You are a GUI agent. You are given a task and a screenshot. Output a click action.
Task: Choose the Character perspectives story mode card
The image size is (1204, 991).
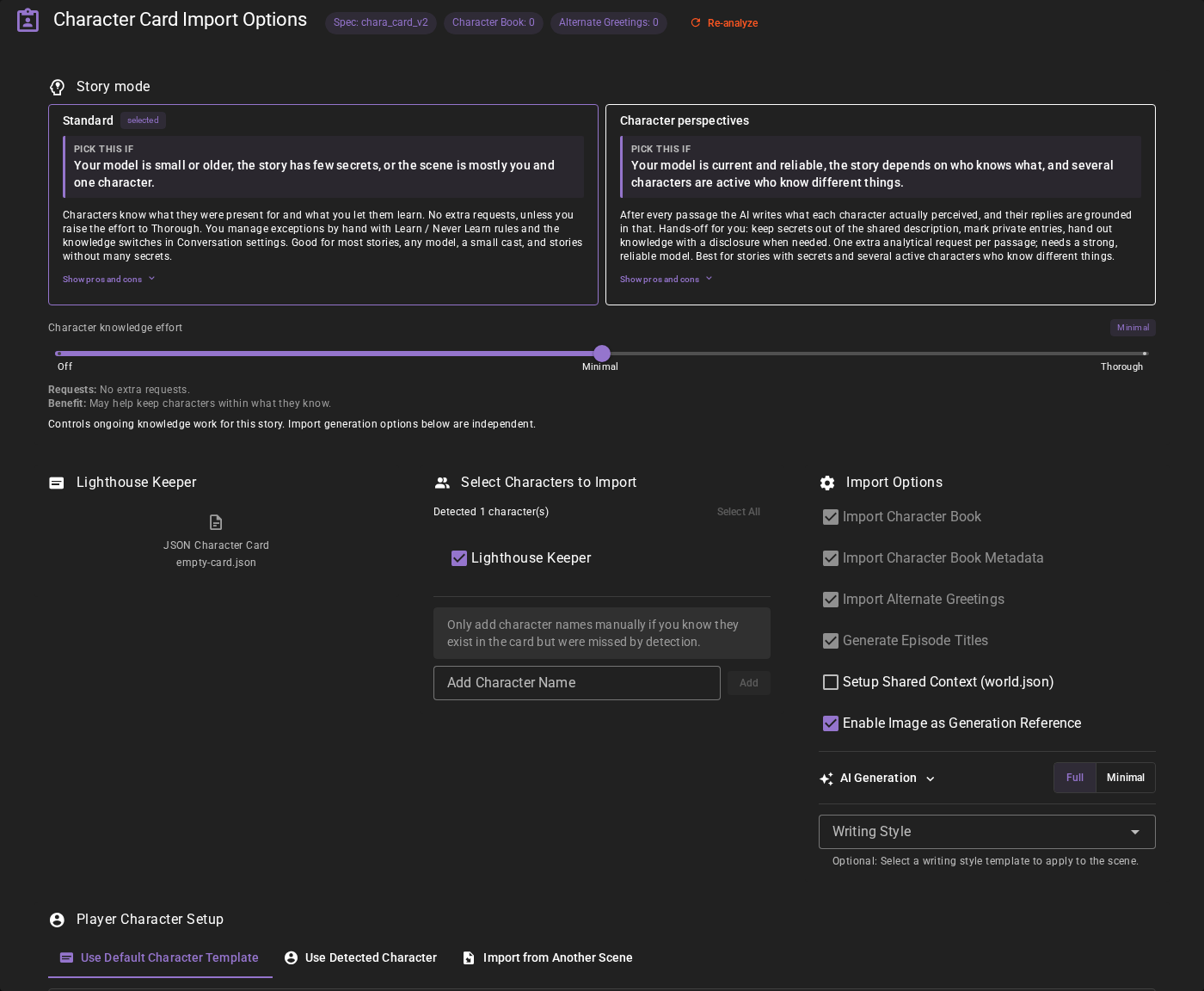(x=881, y=205)
